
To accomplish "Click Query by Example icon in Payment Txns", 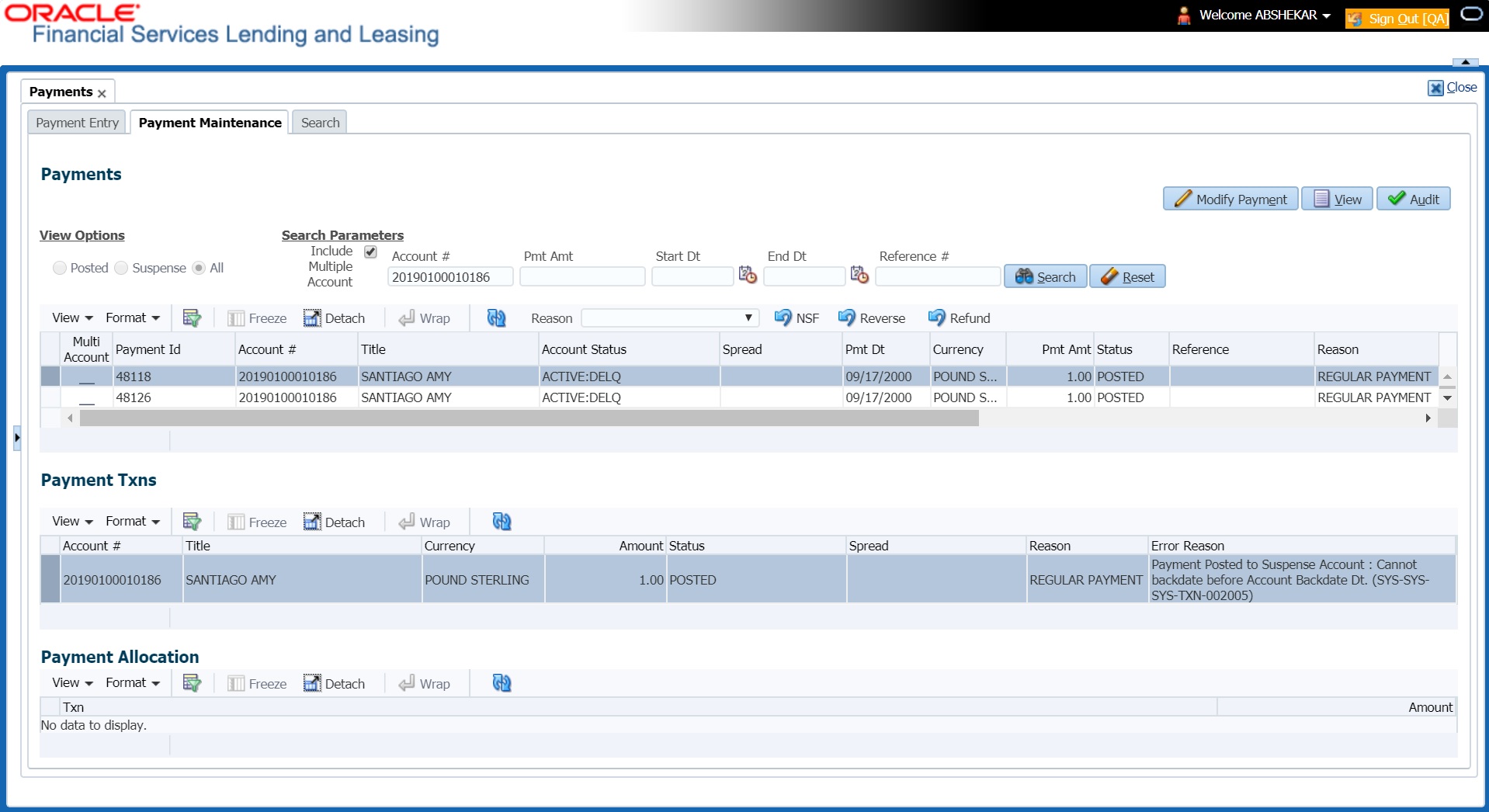I will pyautogui.click(x=192, y=522).
